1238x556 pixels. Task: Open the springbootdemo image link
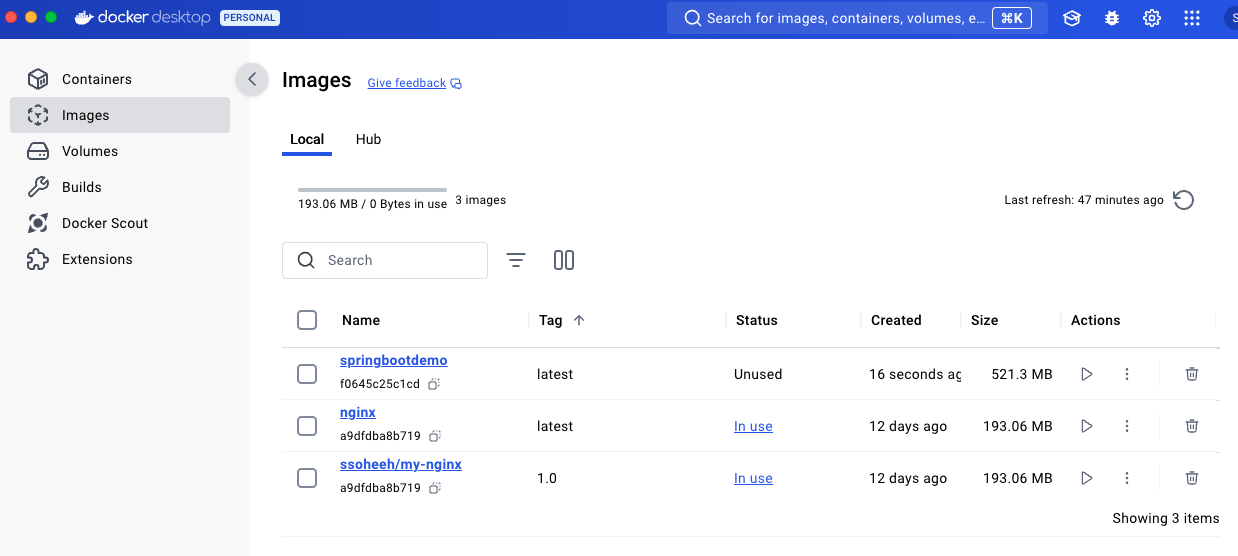[394, 360]
